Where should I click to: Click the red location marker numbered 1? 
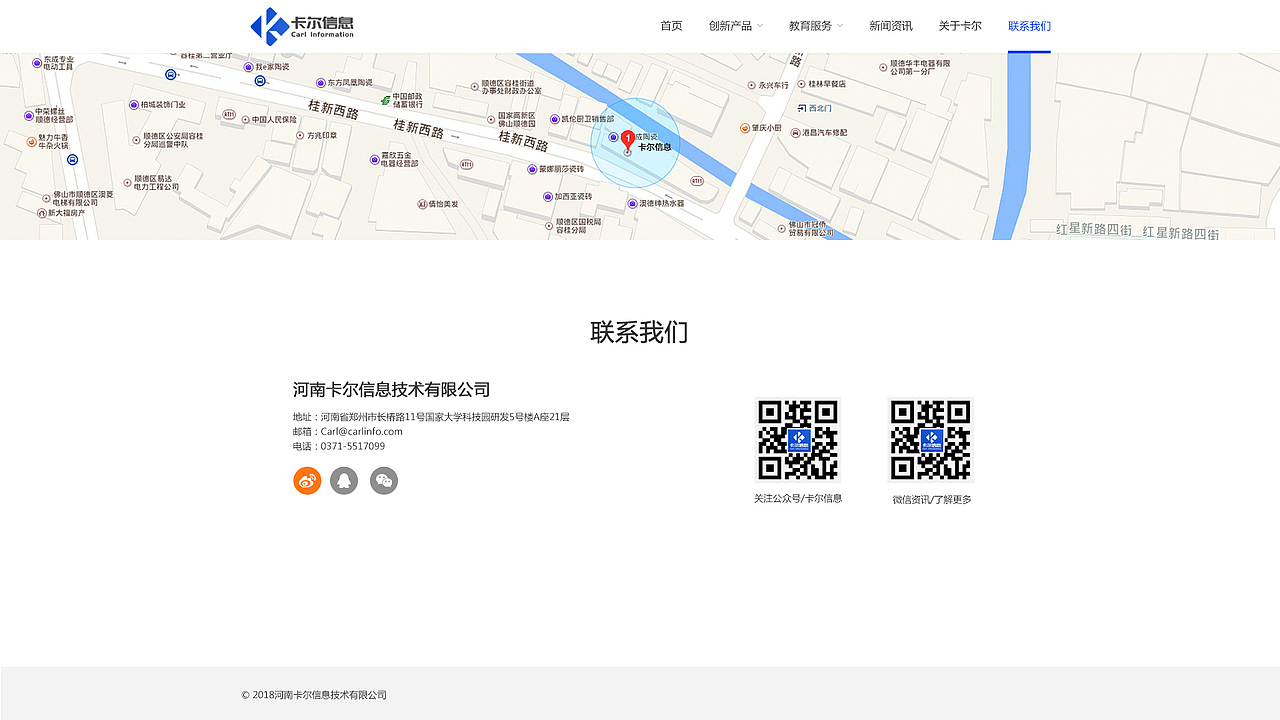point(627,140)
